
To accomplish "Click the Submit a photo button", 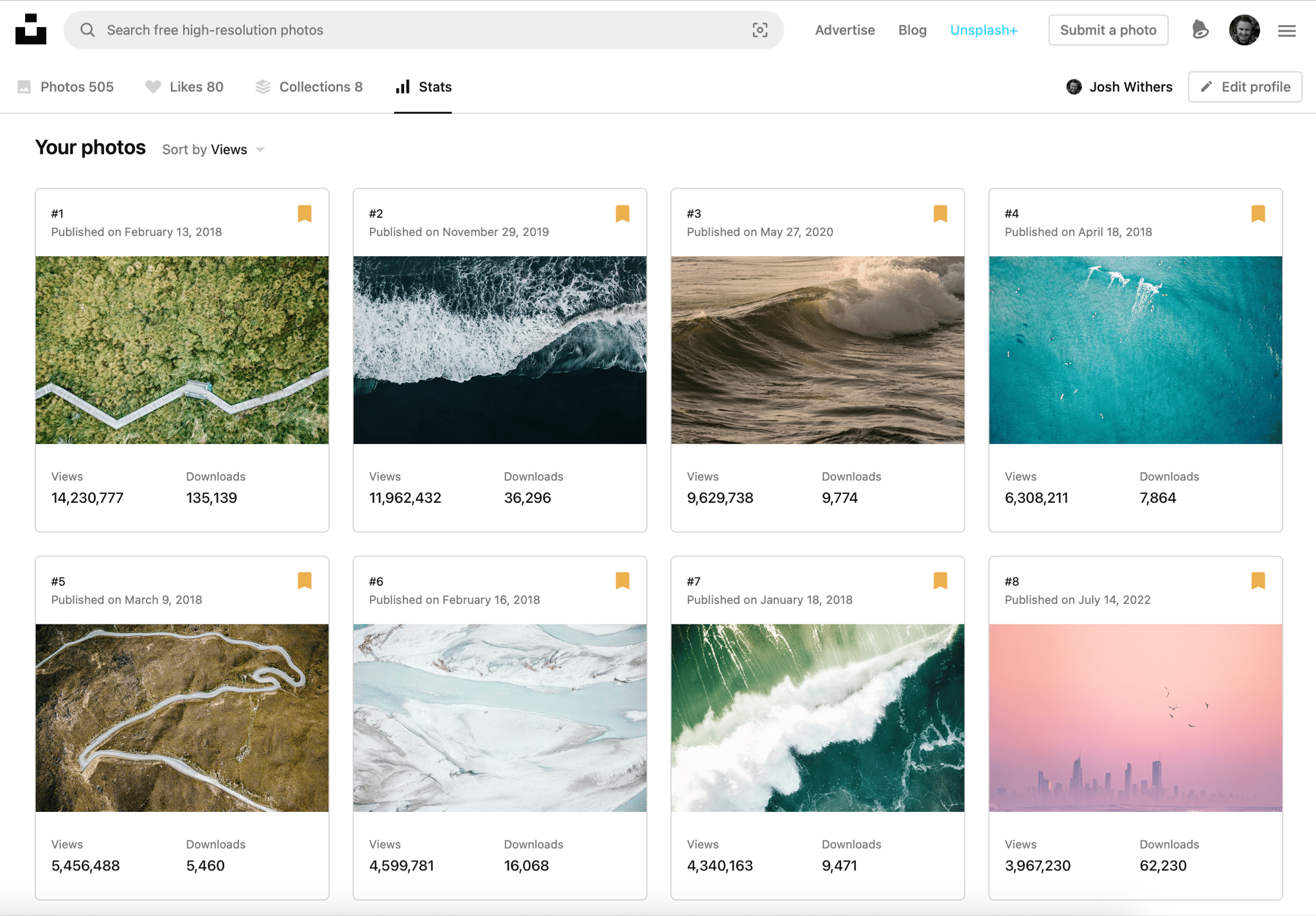I will click(1108, 30).
